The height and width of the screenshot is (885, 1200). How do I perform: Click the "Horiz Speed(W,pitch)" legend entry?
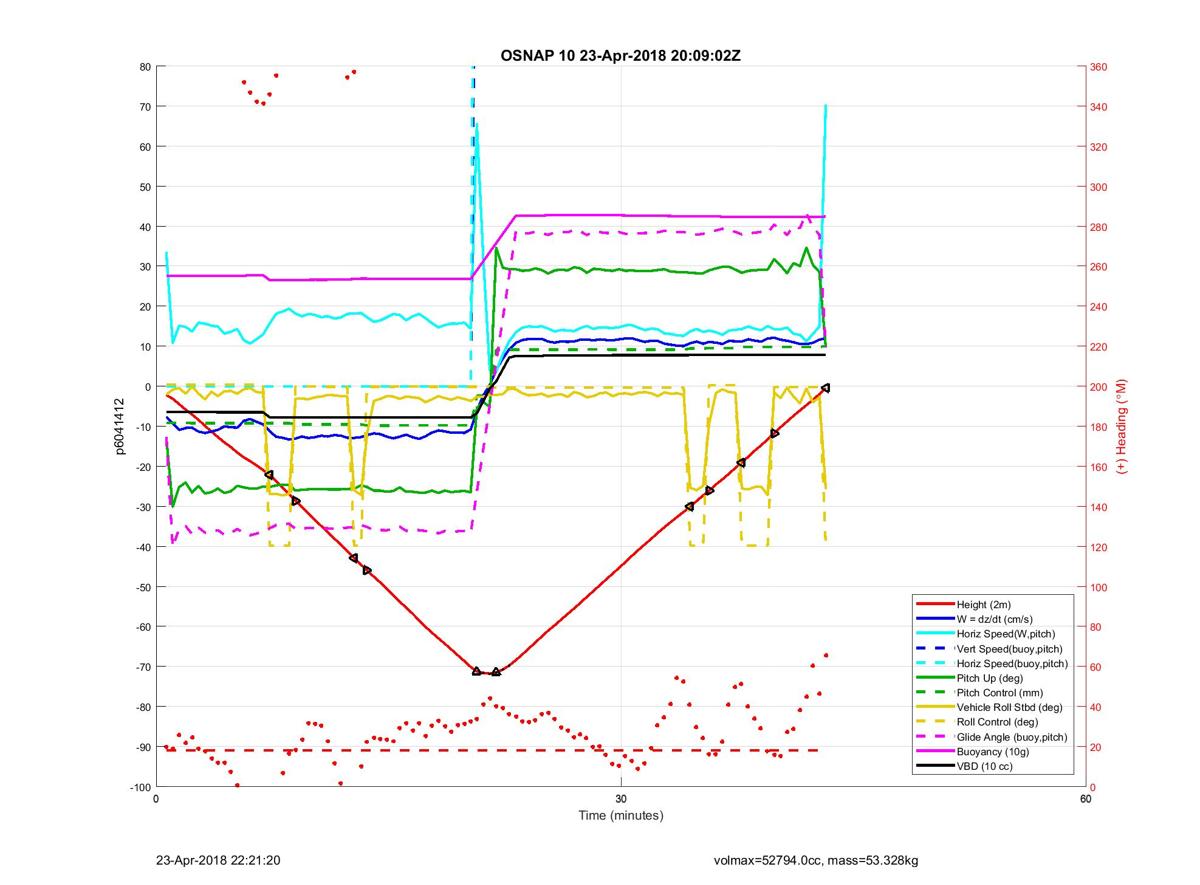[1005, 634]
